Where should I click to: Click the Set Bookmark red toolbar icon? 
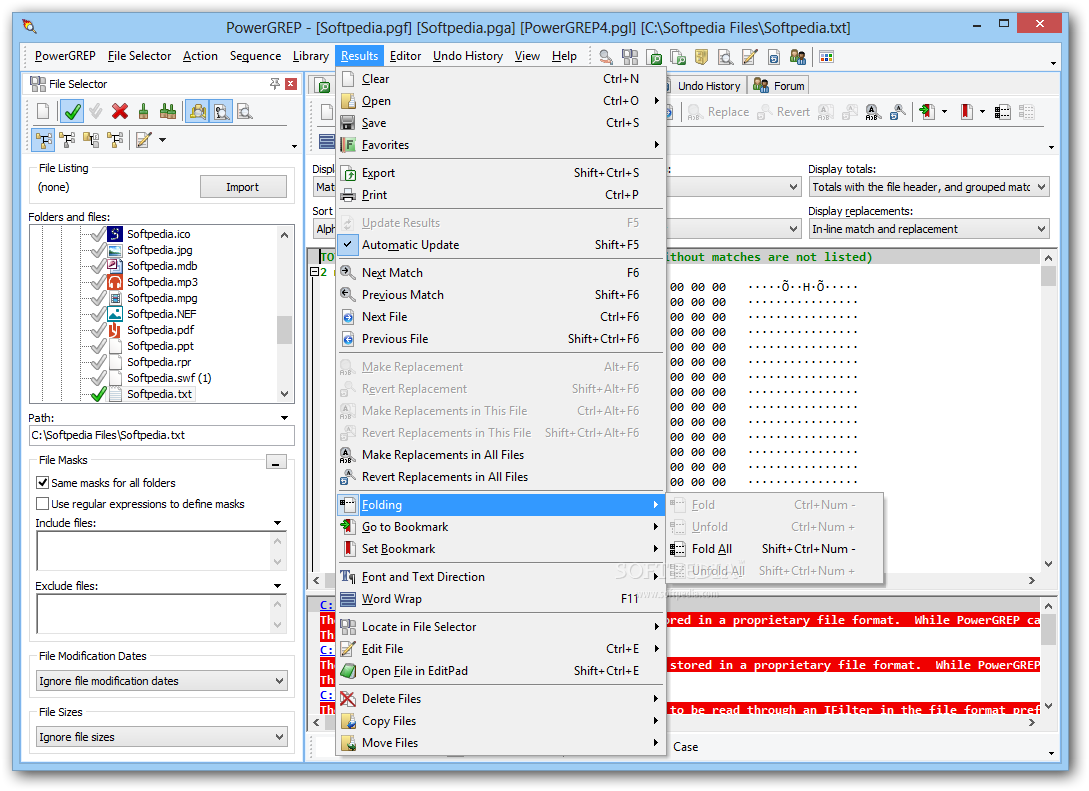(966, 112)
